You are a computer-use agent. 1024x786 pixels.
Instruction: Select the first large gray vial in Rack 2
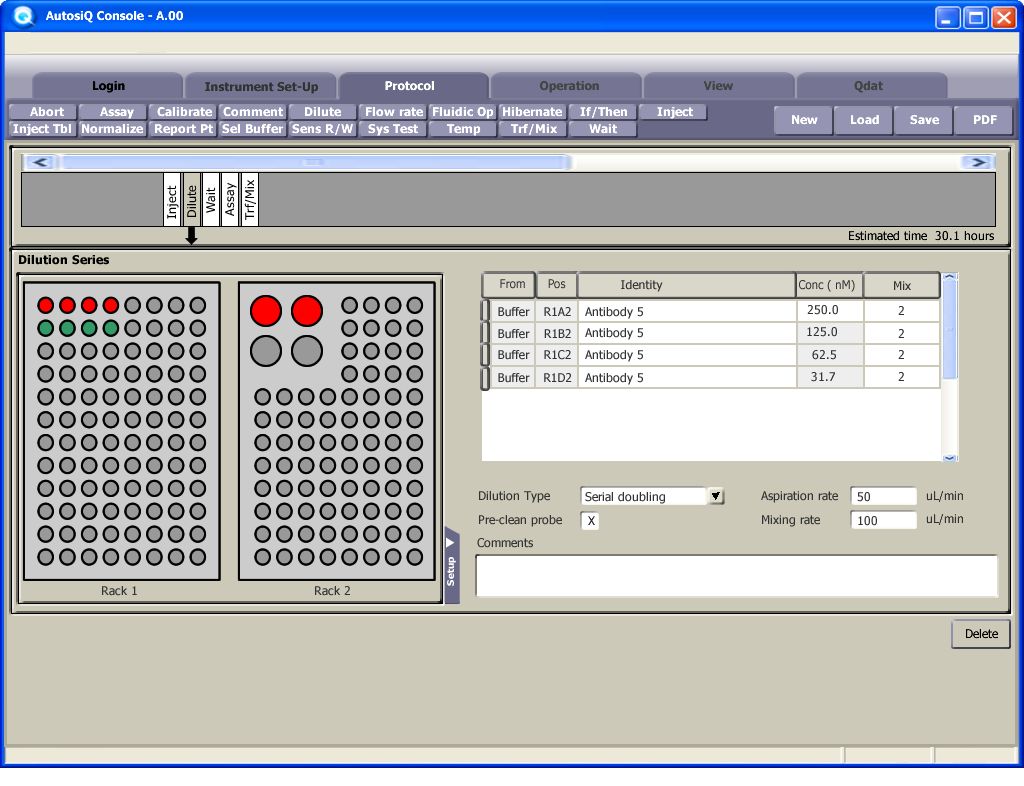pos(266,351)
